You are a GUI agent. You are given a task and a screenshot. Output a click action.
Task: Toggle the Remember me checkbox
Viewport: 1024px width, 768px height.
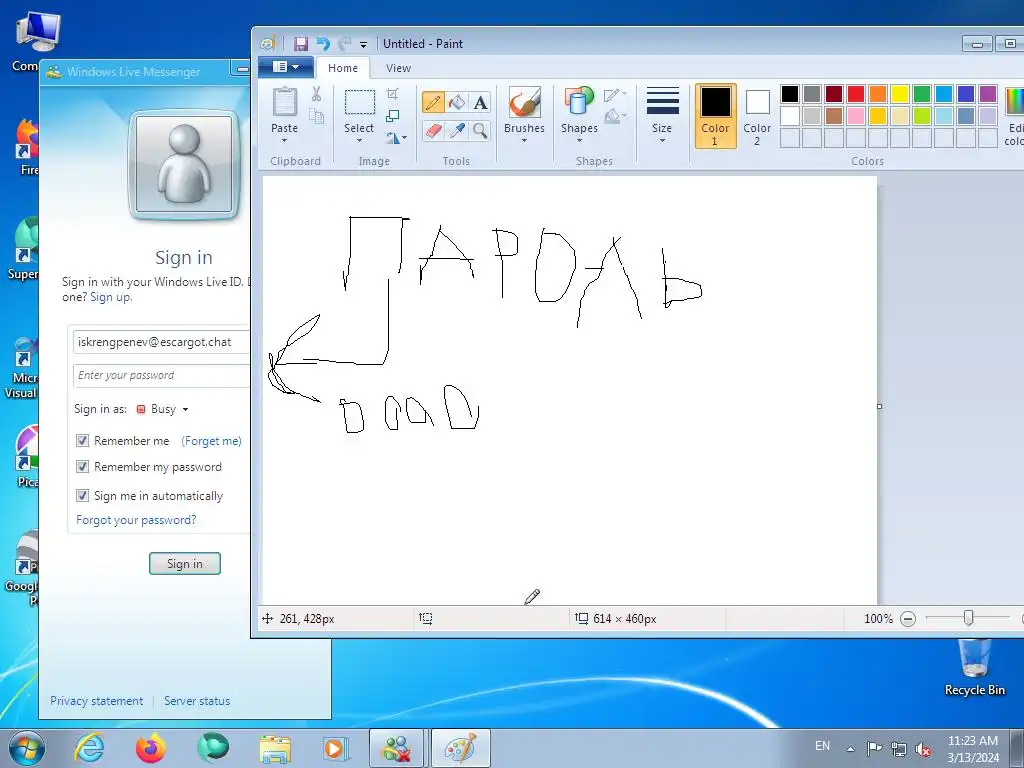(82, 441)
